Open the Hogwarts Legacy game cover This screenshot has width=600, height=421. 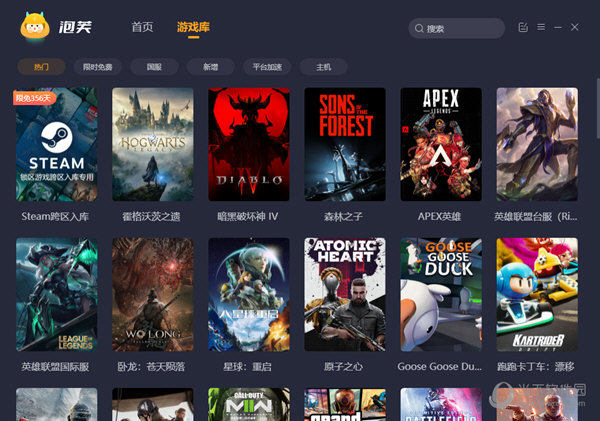click(153, 144)
